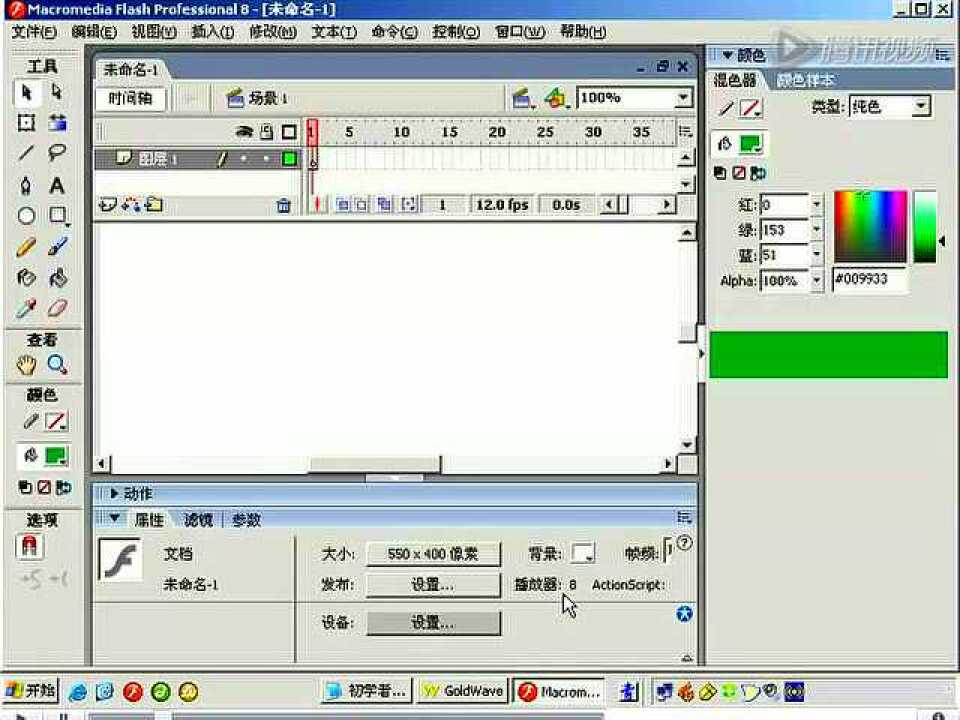The height and width of the screenshot is (720, 960).
Task: Click the 发布 设置 button
Action: coord(432,585)
